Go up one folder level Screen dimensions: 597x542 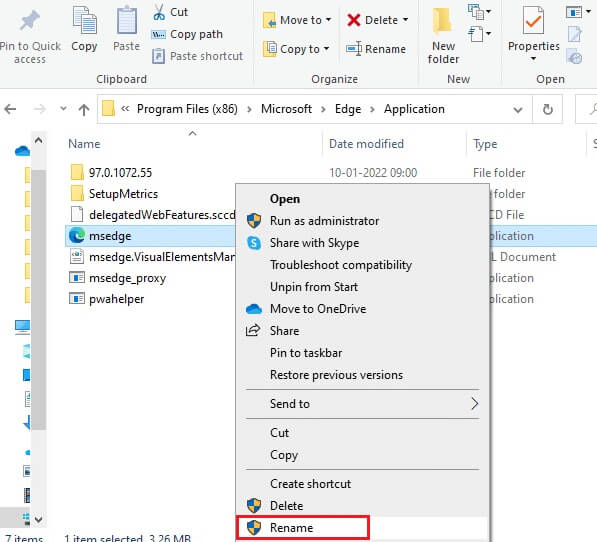point(84,110)
